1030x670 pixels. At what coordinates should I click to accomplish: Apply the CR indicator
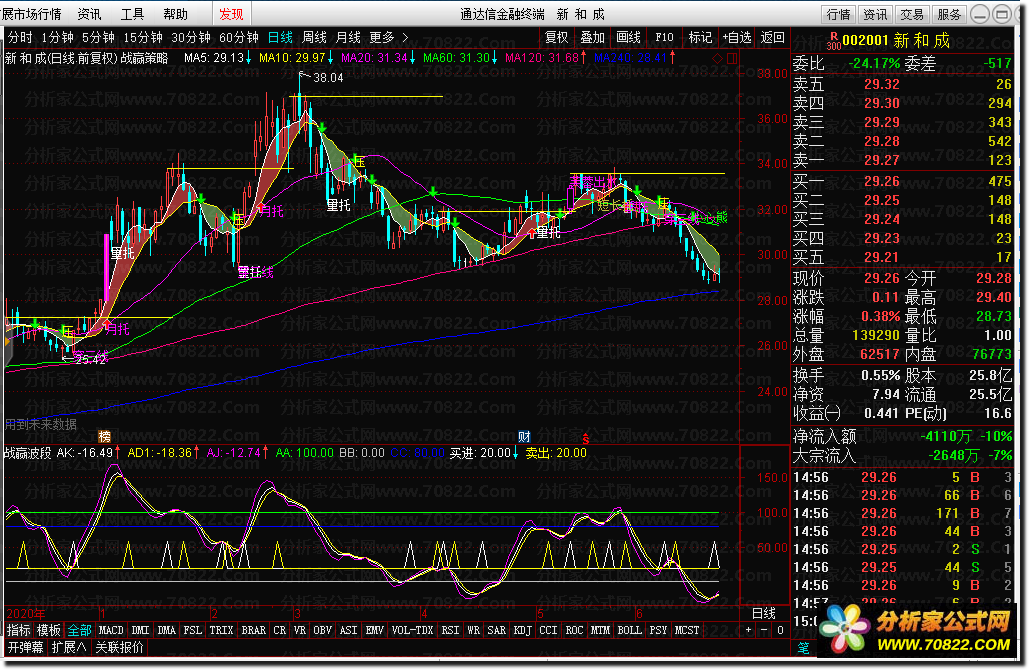point(280,630)
